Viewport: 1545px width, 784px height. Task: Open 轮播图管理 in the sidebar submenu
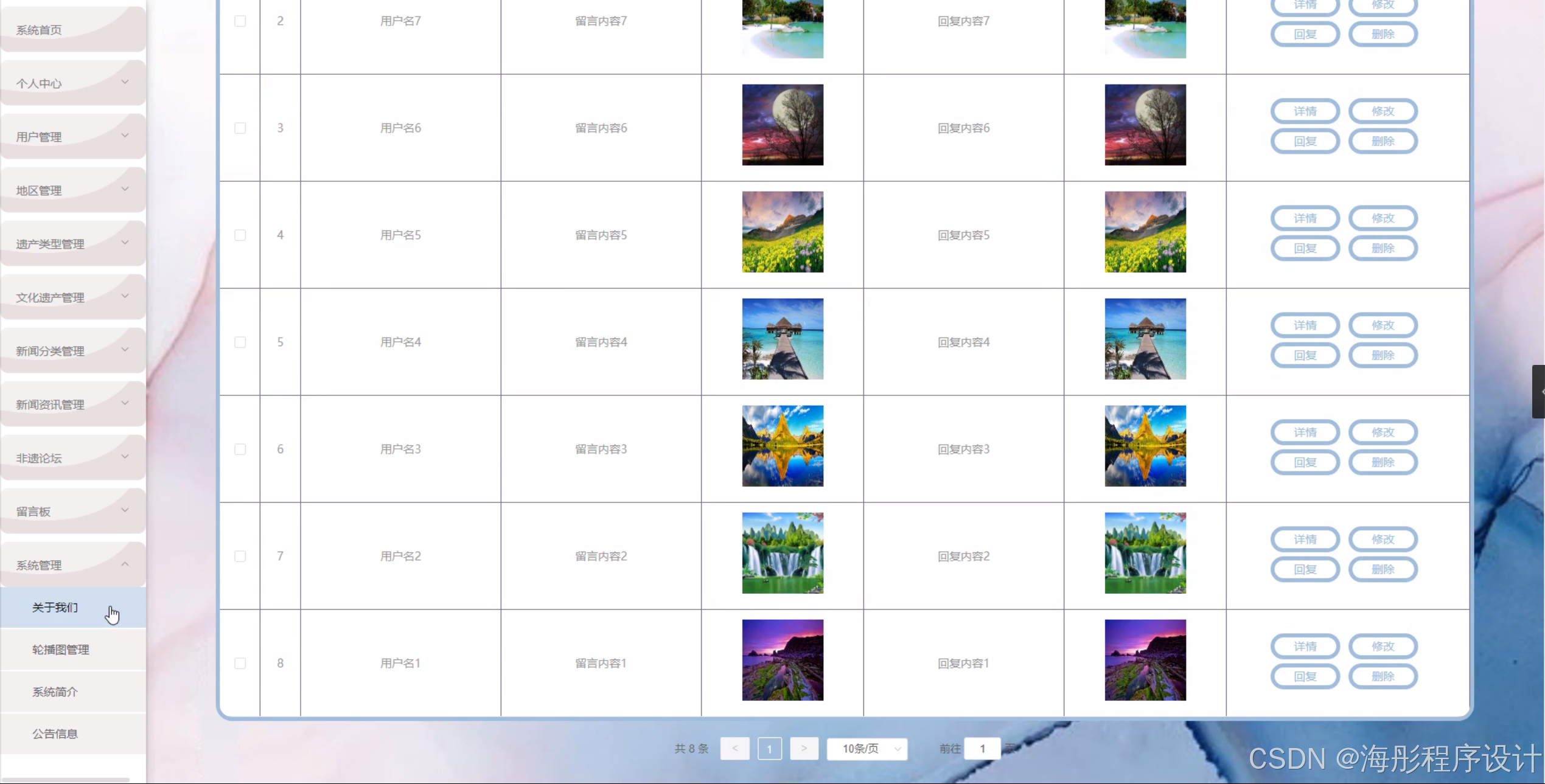(61, 650)
